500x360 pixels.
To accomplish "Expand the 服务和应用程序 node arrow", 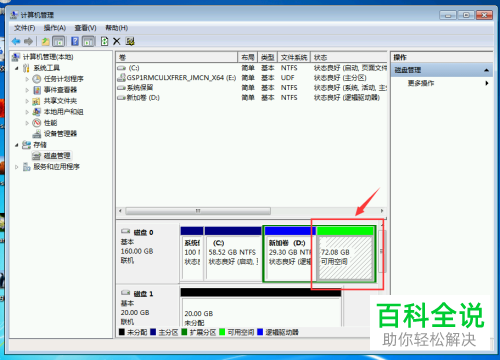I will pos(17,167).
